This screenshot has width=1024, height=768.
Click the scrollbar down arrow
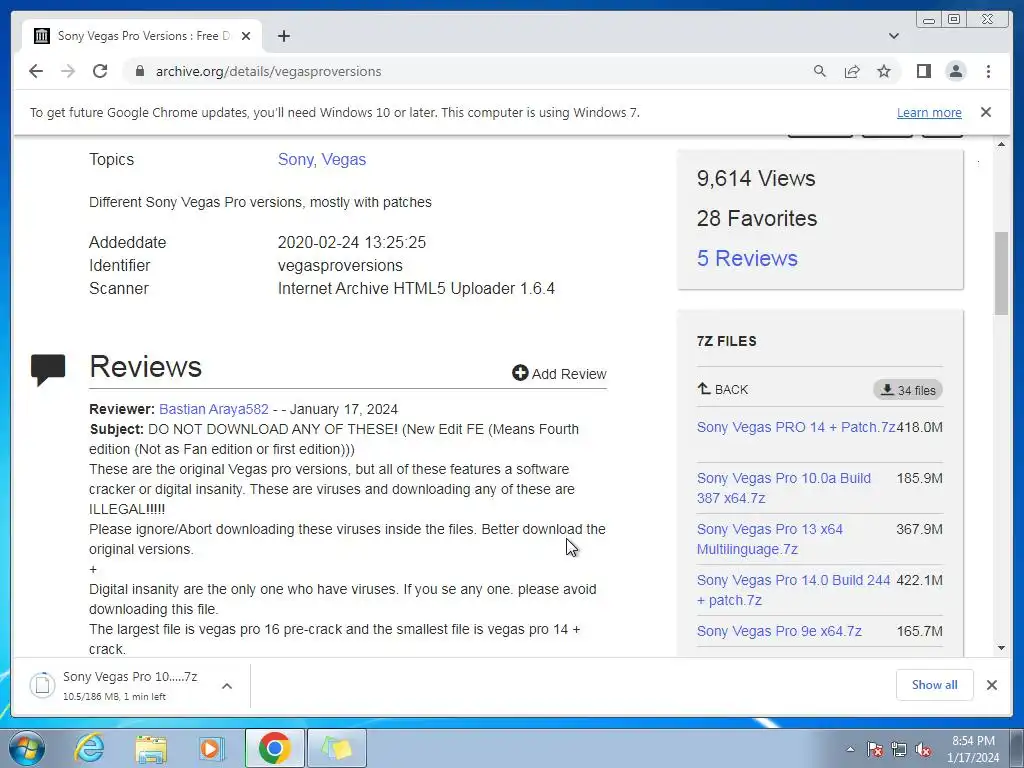point(1001,648)
